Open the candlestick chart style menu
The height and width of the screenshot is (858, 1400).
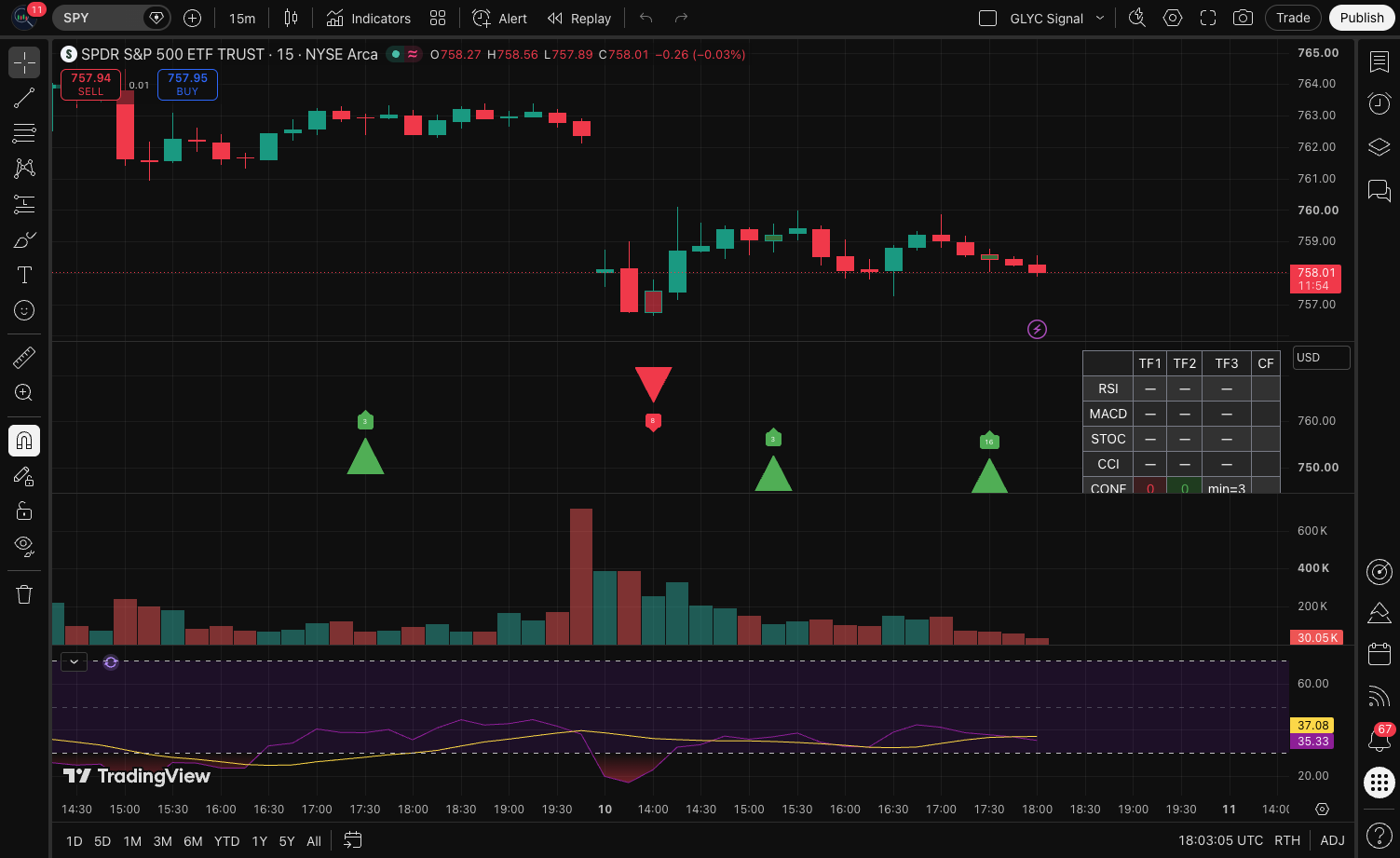tap(291, 18)
